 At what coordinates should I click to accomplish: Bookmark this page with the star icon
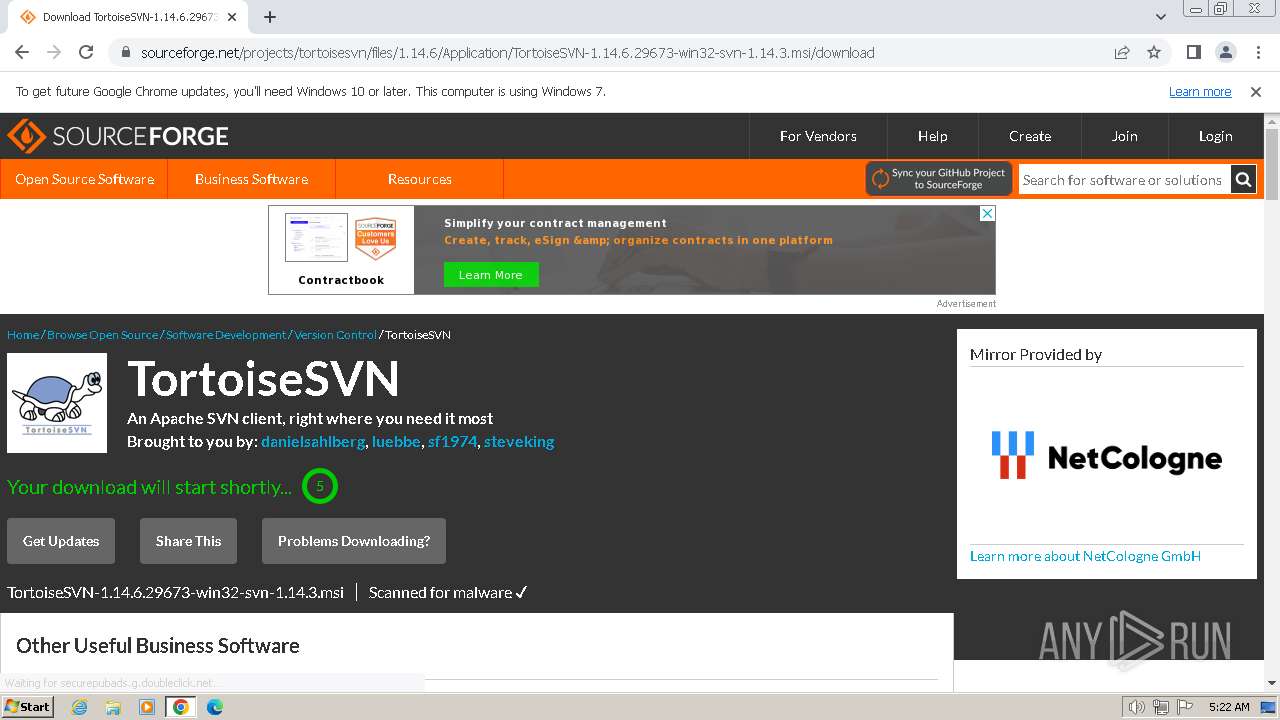(x=1154, y=53)
